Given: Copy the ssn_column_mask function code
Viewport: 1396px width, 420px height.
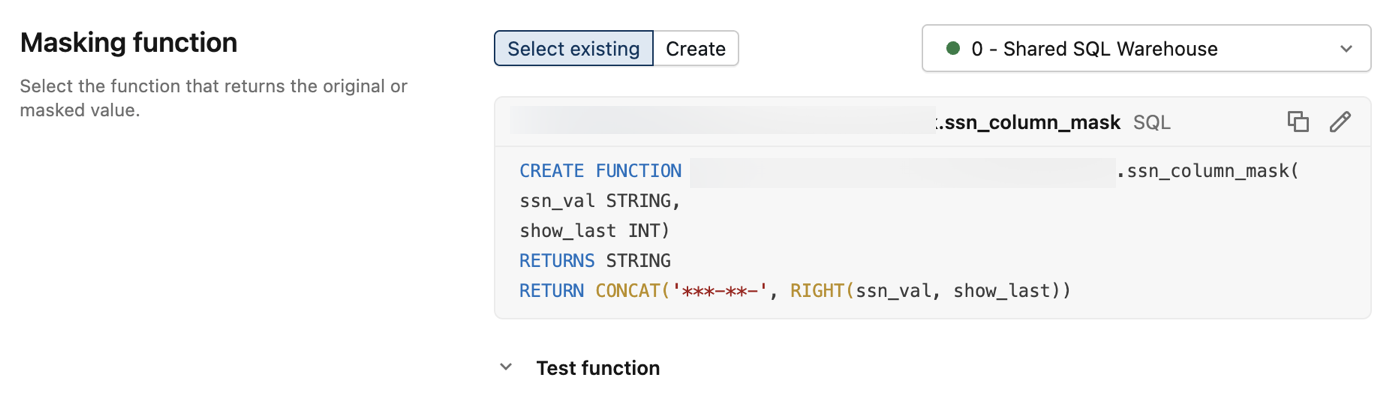Looking at the screenshot, I should point(1298,122).
